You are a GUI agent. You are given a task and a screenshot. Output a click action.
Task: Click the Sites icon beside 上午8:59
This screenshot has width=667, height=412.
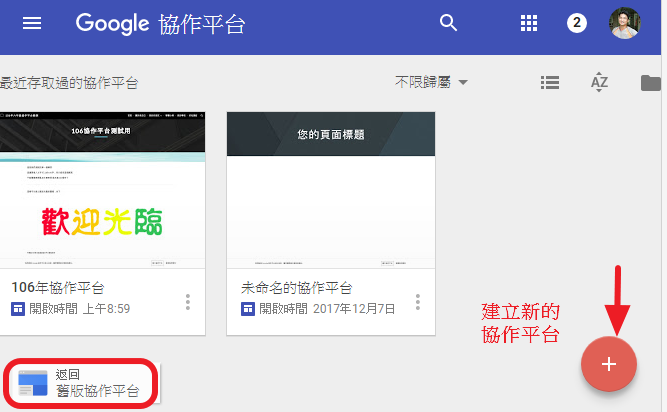[x=17, y=309]
